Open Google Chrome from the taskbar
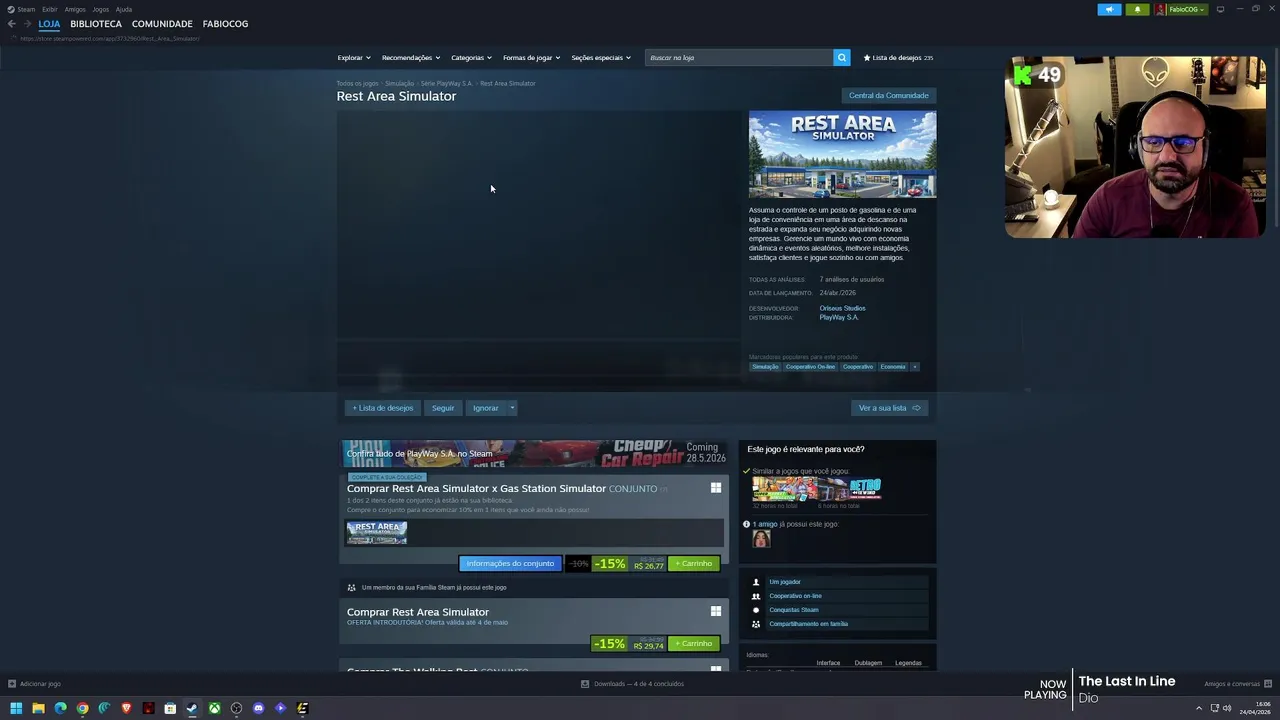 pyautogui.click(x=82, y=708)
